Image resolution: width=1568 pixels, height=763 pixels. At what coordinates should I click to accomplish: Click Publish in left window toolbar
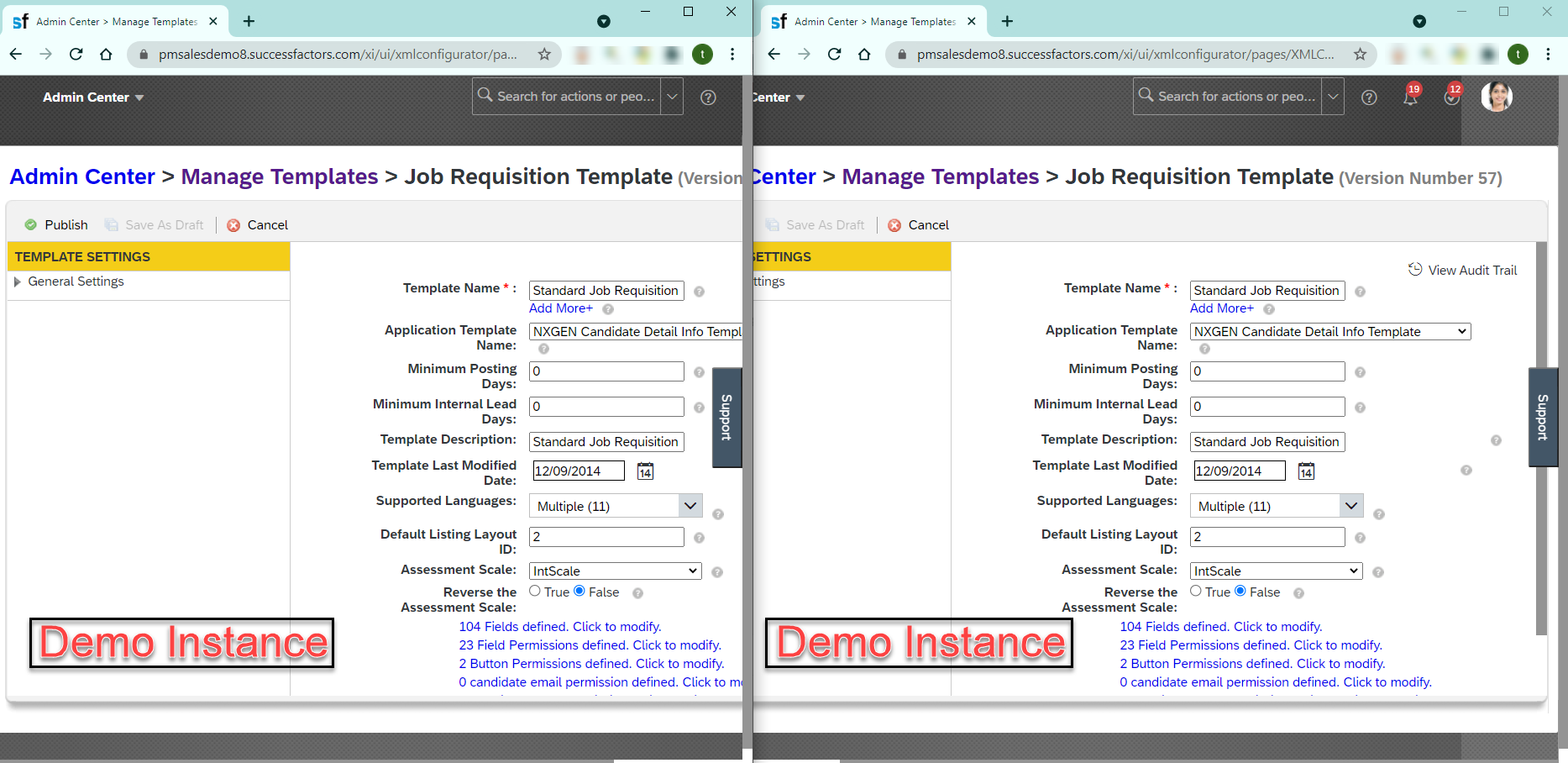pyautogui.click(x=56, y=225)
